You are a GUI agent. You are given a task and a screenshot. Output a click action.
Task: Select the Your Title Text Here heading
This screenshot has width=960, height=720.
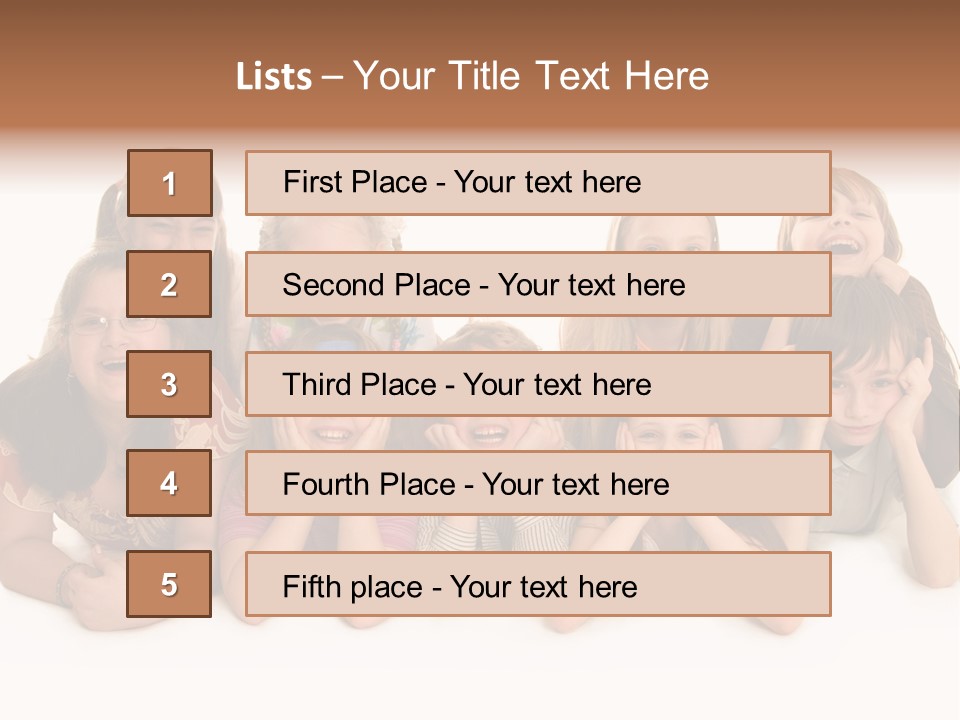(x=531, y=76)
